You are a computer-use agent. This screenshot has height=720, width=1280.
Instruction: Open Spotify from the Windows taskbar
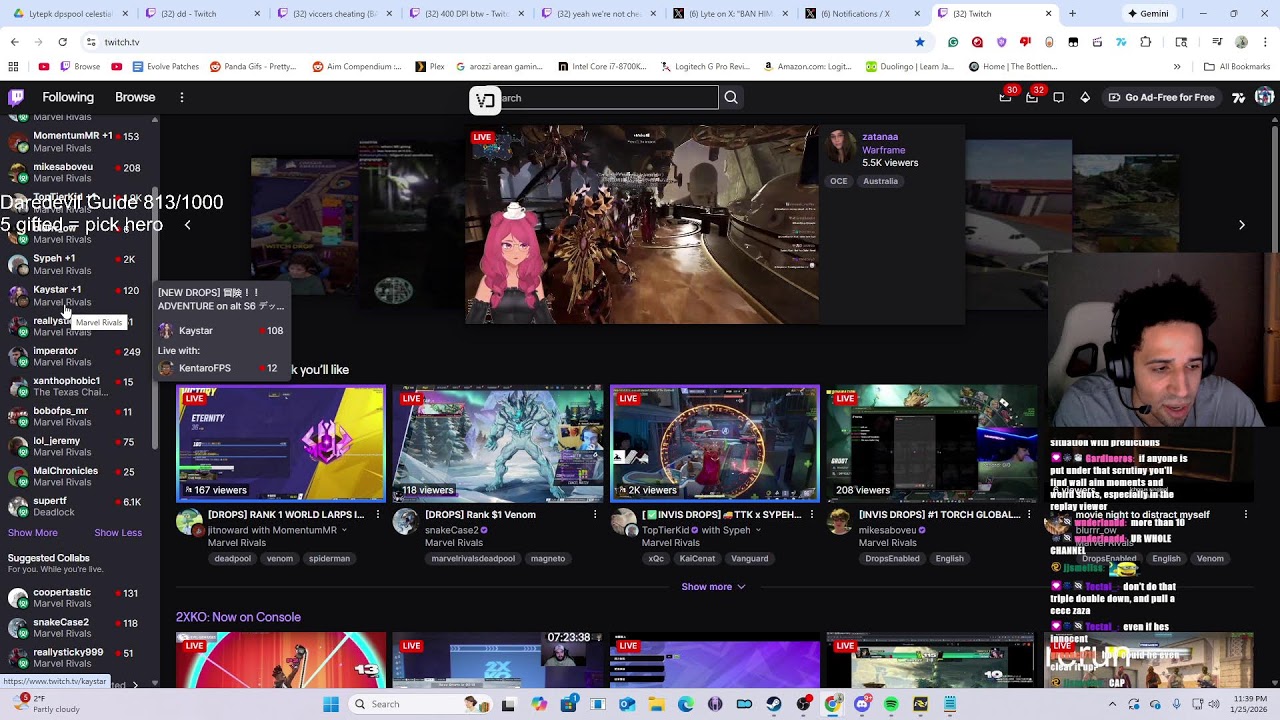[891, 704]
